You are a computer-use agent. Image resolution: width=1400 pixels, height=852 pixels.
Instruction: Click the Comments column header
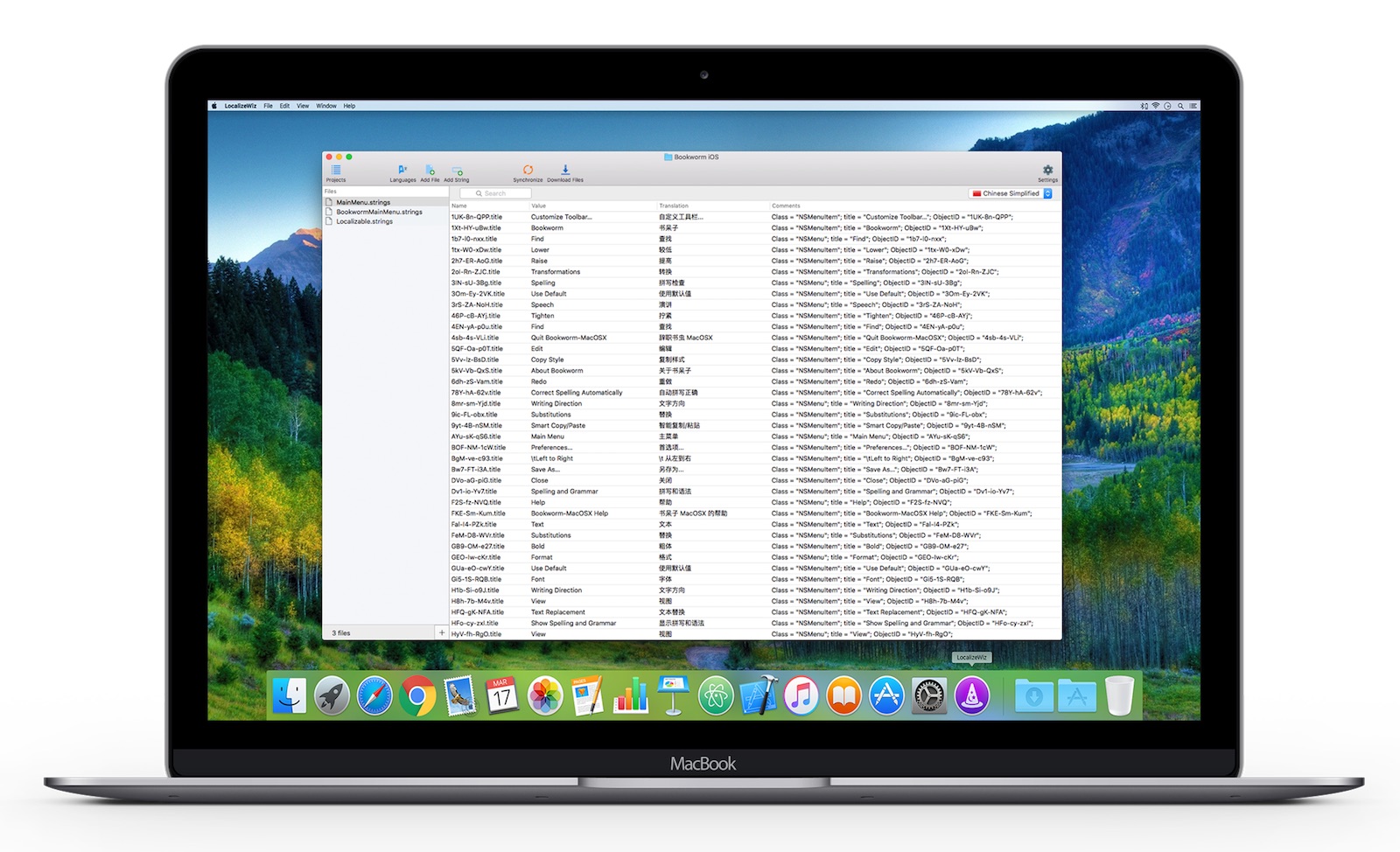(x=786, y=206)
